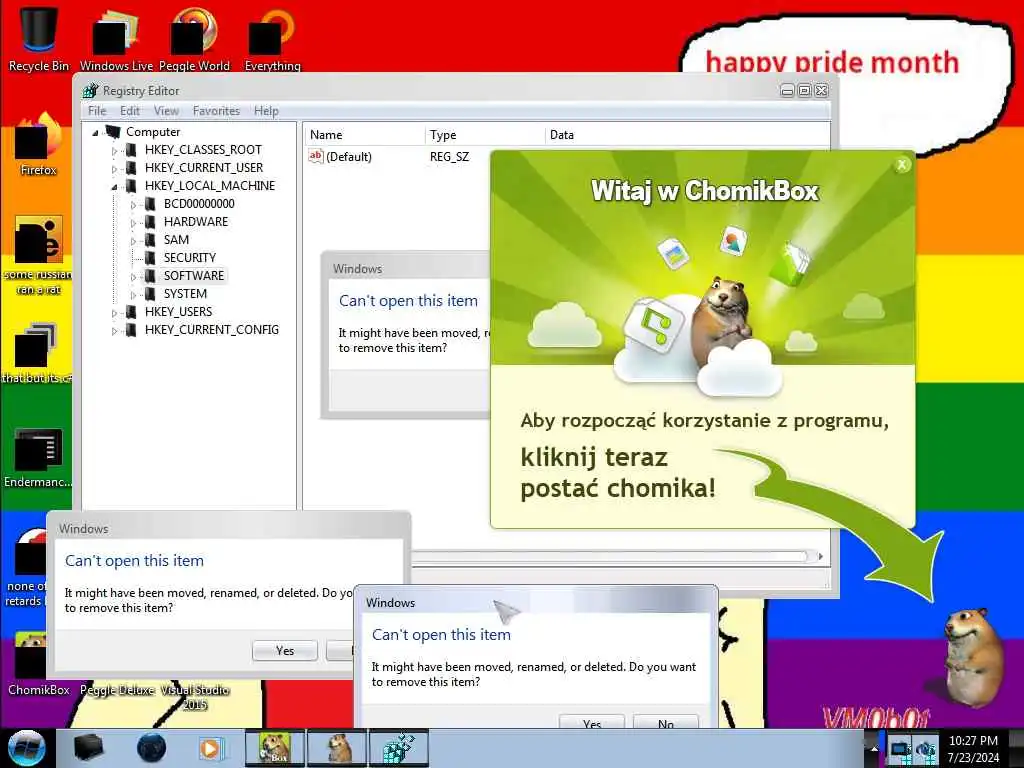This screenshot has height=768, width=1024.
Task: Open the View menu in Registry Editor
Action: 166,111
